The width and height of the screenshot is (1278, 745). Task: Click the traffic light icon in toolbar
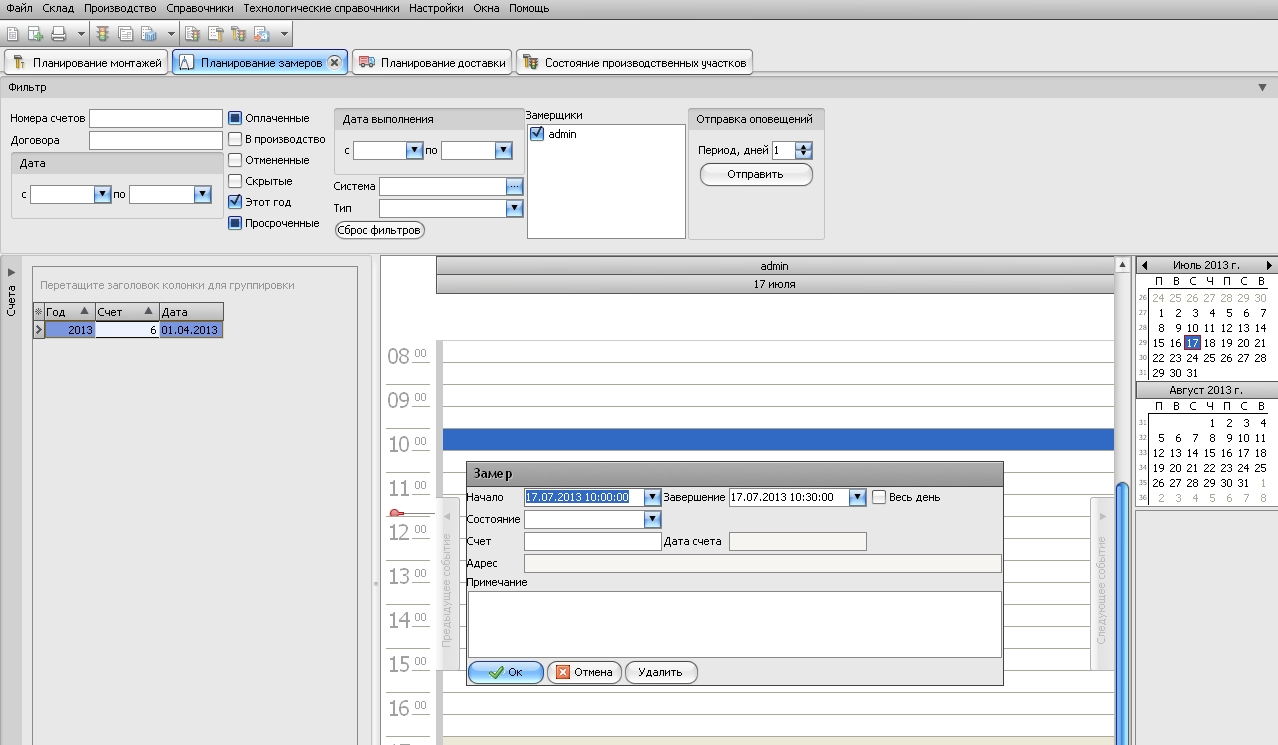(x=102, y=34)
